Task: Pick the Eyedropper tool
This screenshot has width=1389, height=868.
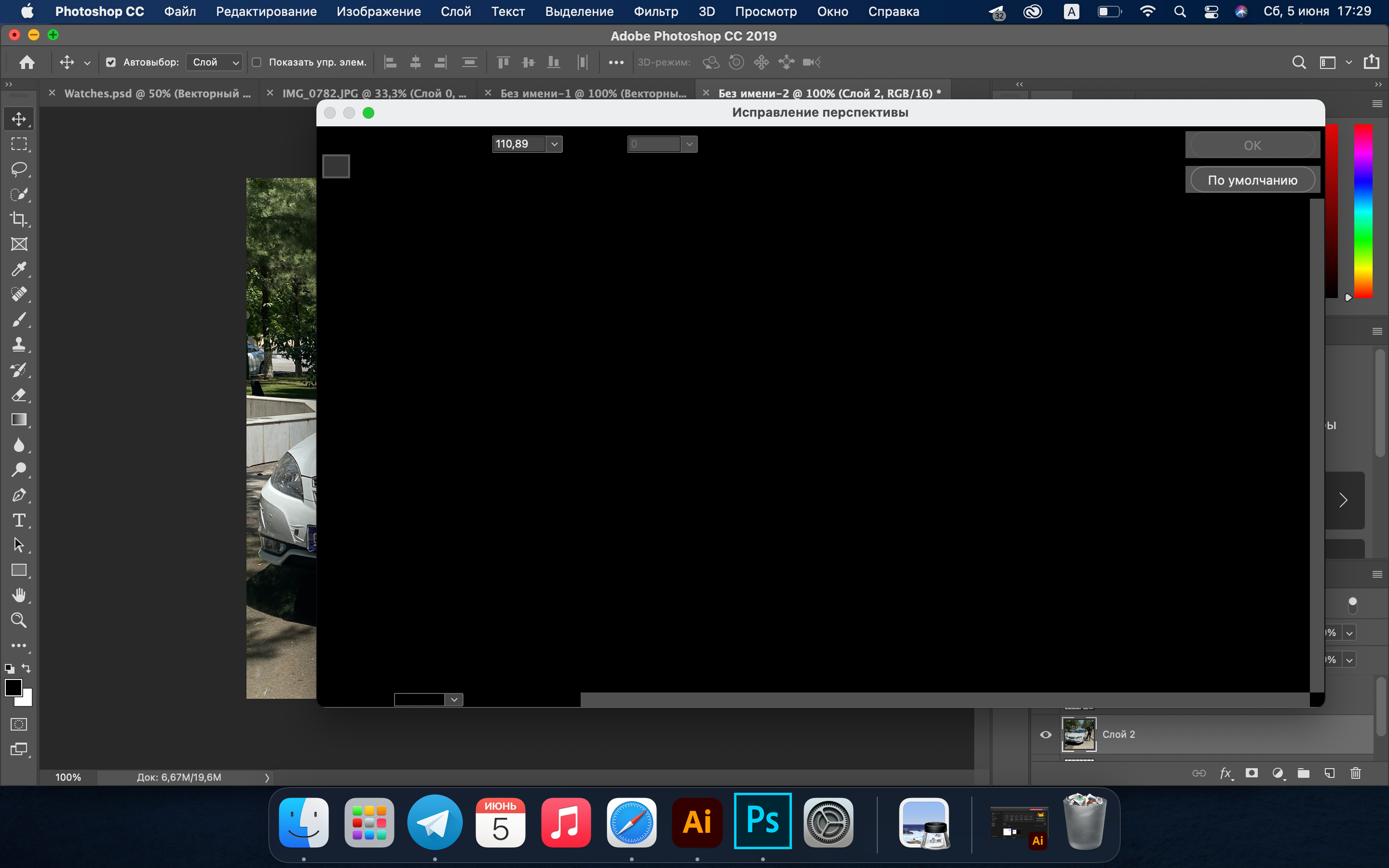Action: click(x=19, y=269)
